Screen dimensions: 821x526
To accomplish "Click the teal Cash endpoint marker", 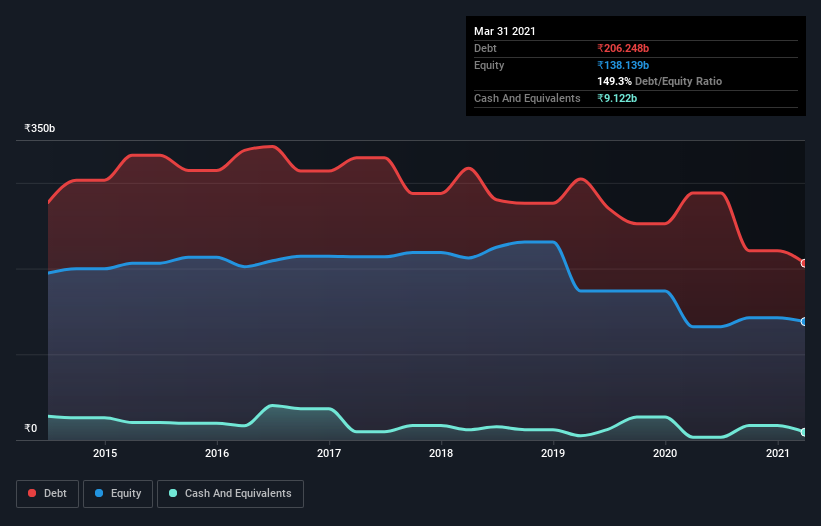I will 804,432.
